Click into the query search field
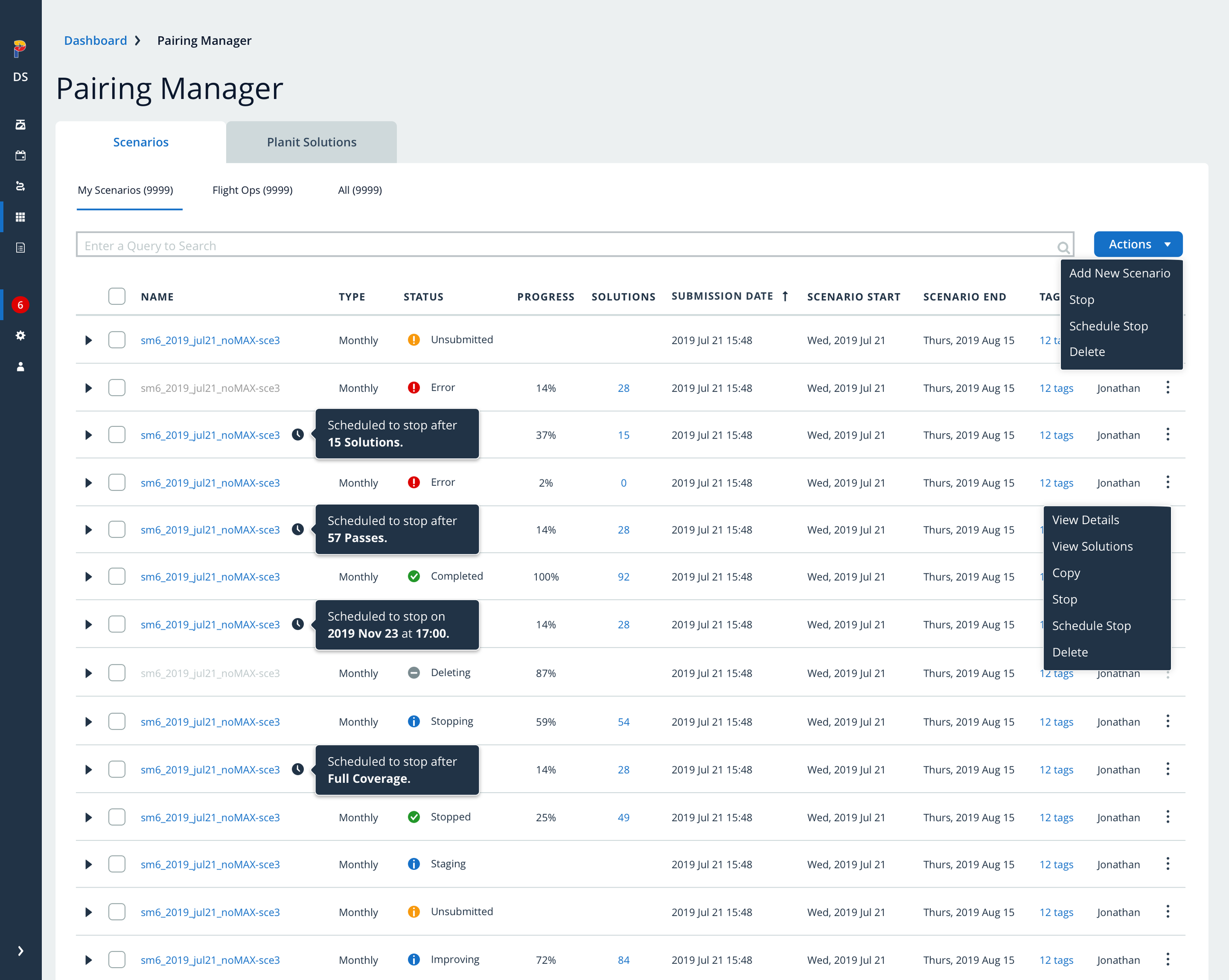1229x980 pixels. 575,245
